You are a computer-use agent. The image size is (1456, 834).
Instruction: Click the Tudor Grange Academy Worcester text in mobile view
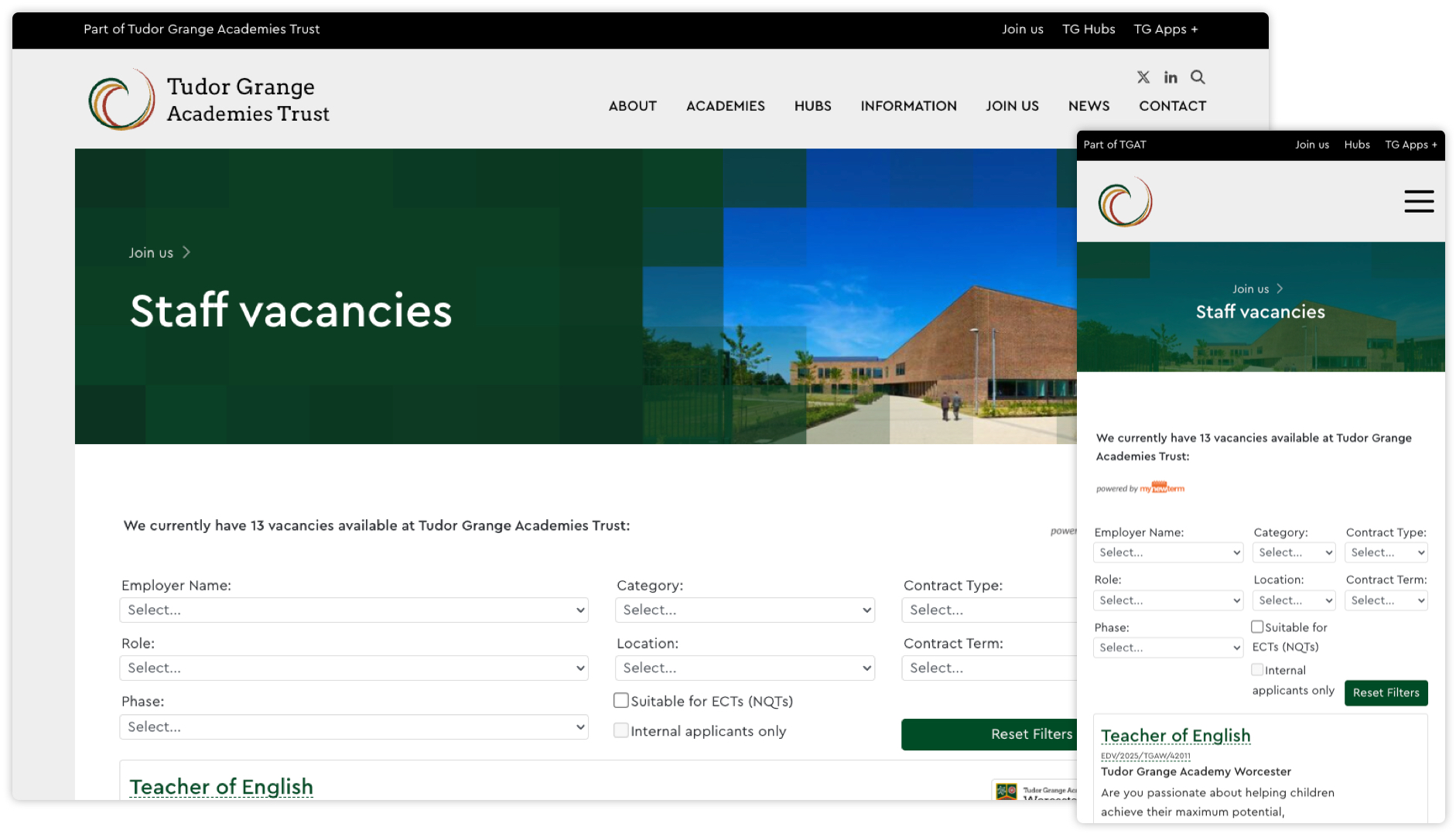click(x=1195, y=771)
